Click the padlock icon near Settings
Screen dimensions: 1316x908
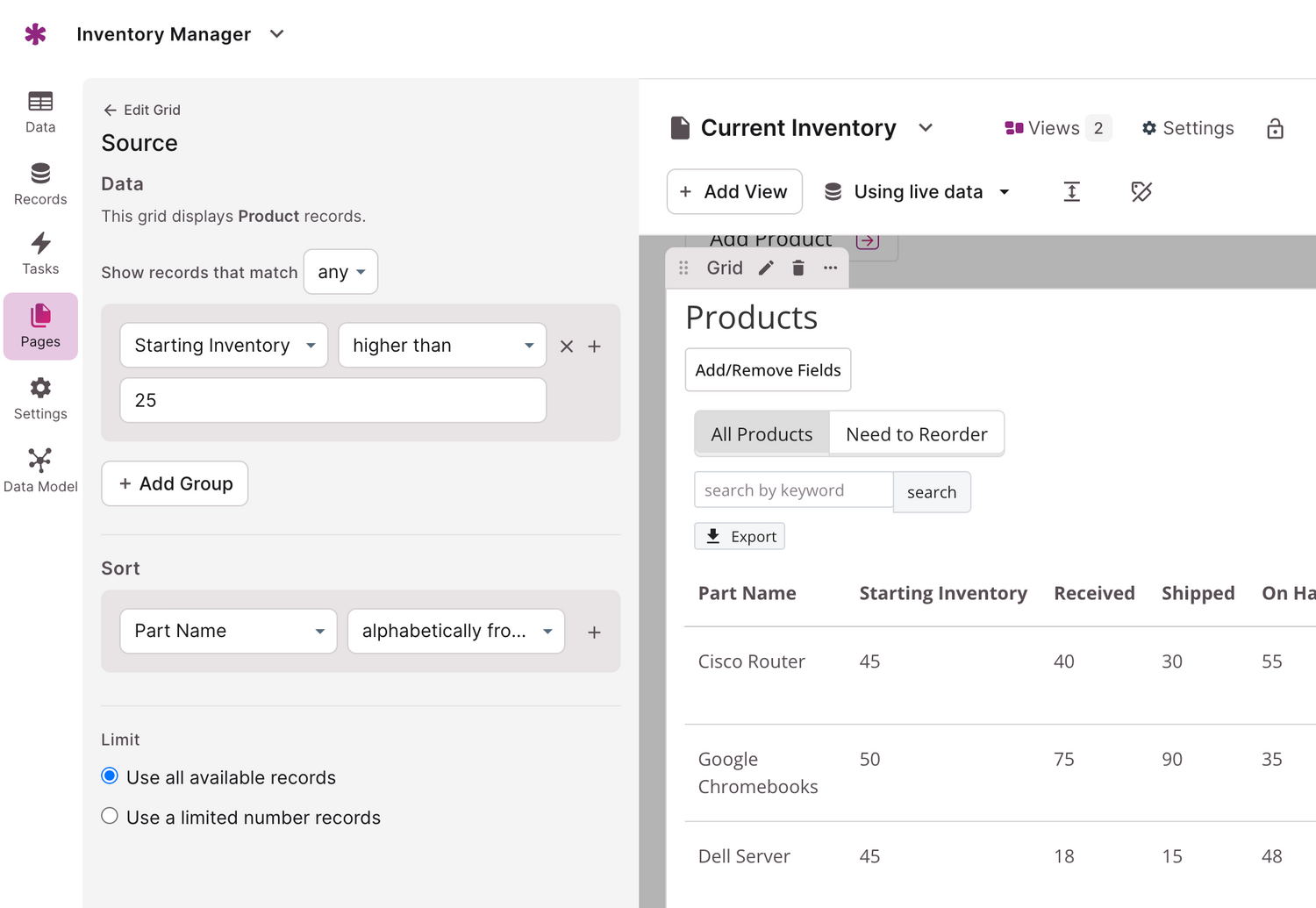1275,129
